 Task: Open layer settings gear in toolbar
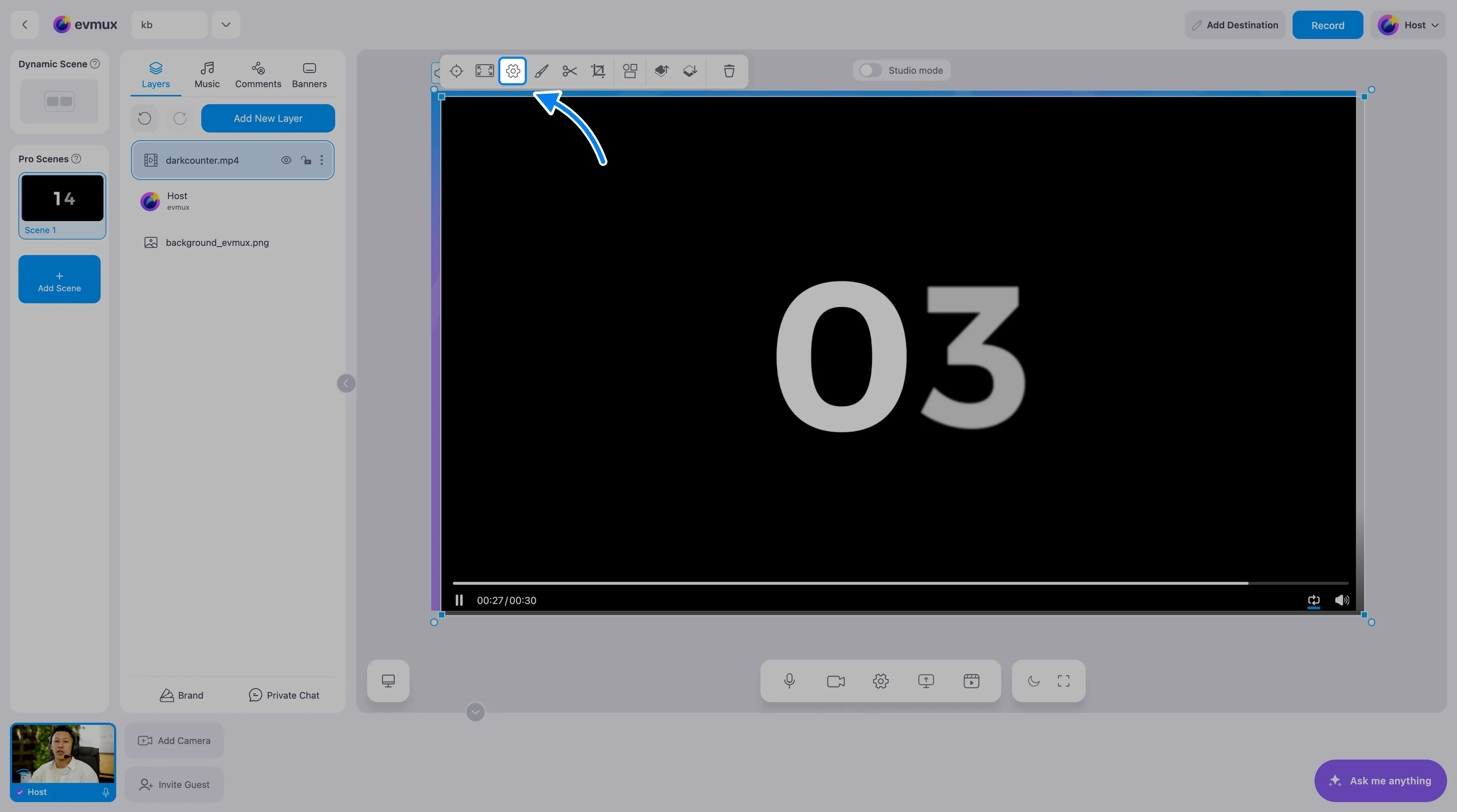click(512, 71)
